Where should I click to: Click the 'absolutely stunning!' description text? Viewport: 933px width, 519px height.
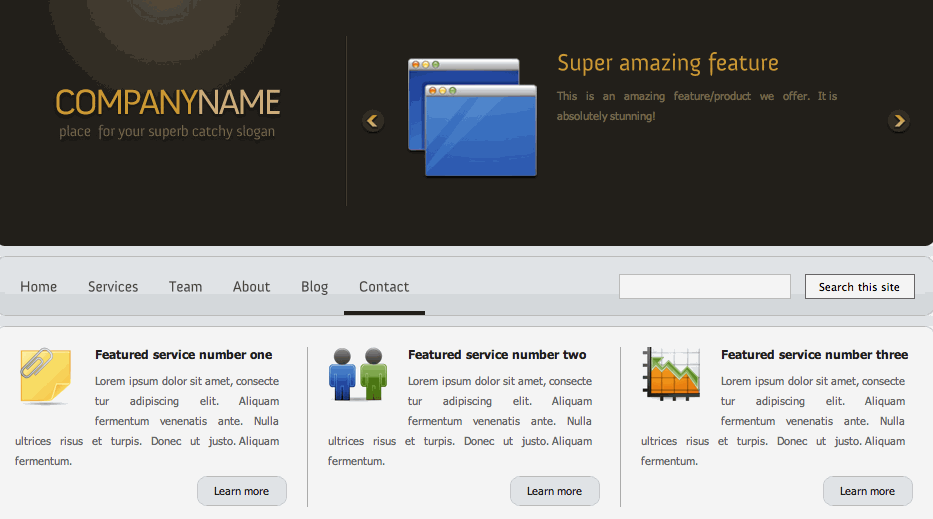[606, 116]
